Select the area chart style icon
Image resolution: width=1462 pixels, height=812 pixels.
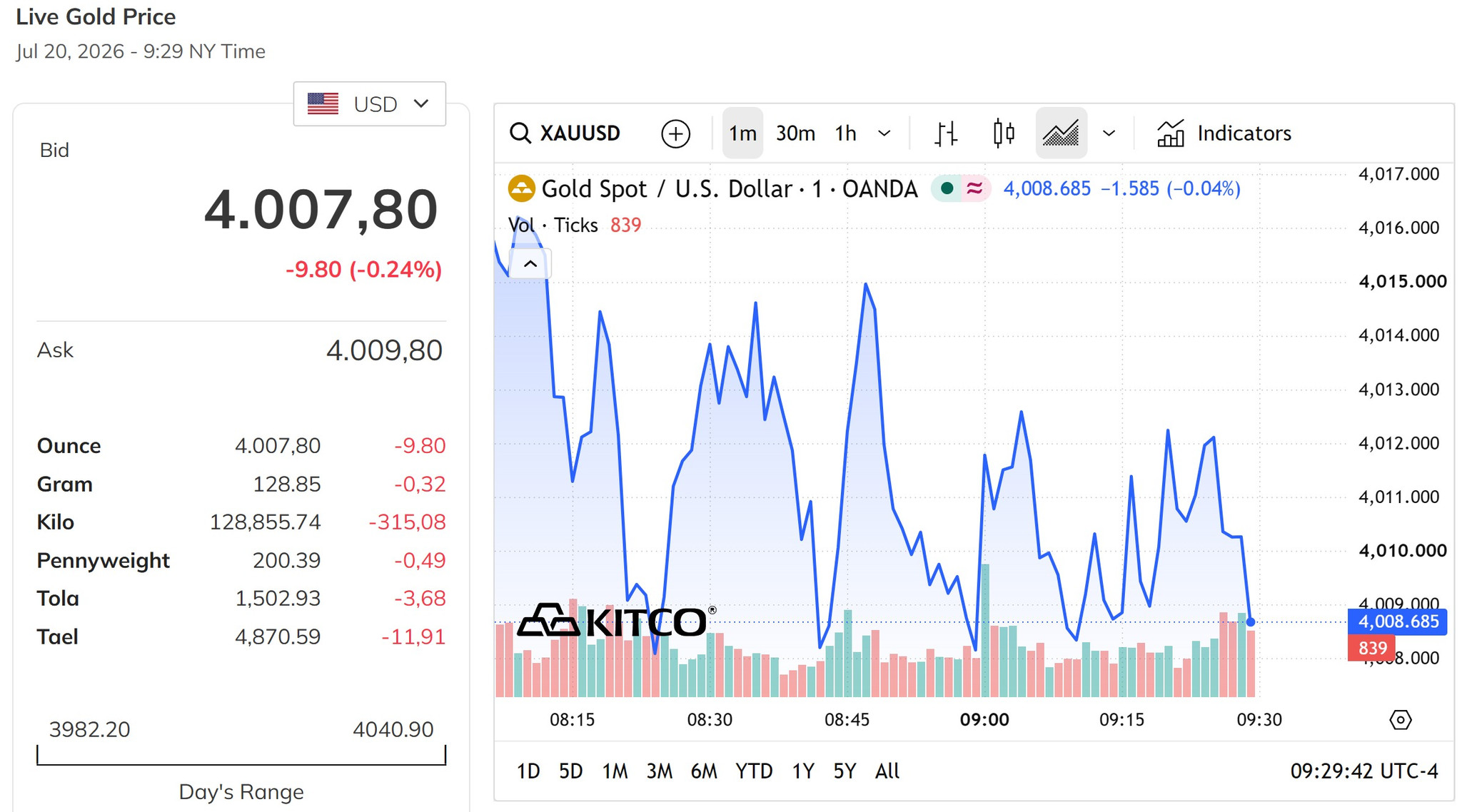coord(1061,133)
